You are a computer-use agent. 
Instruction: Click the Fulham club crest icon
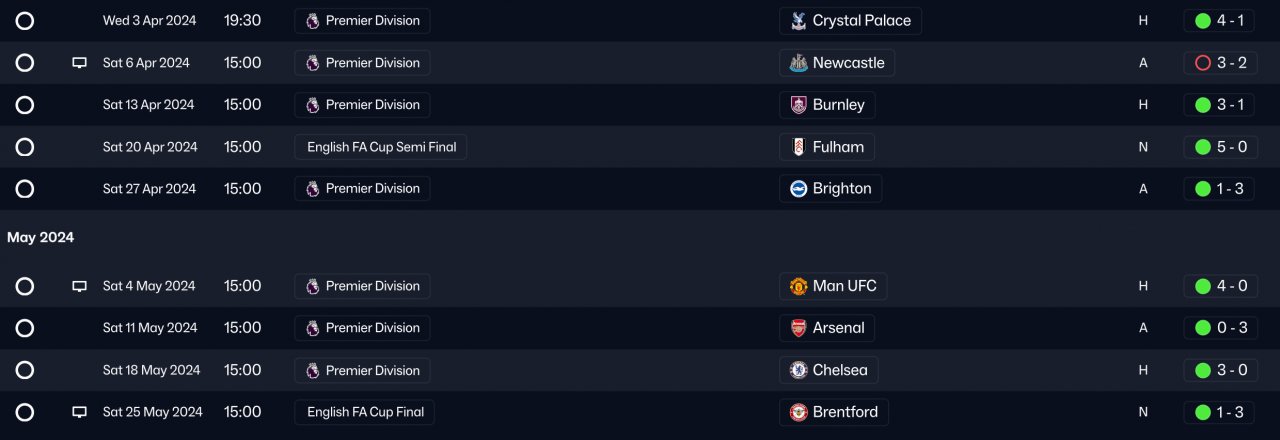point(798,147)
